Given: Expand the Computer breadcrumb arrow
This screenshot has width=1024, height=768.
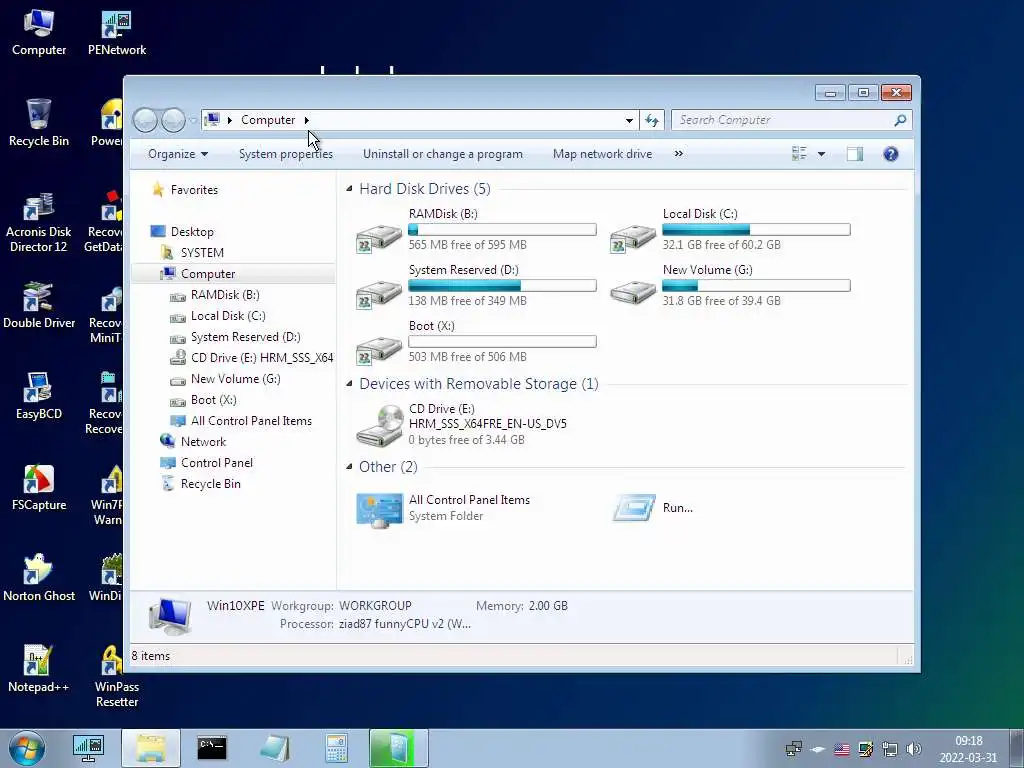Looking at the screenshot, I should [306, 120].
